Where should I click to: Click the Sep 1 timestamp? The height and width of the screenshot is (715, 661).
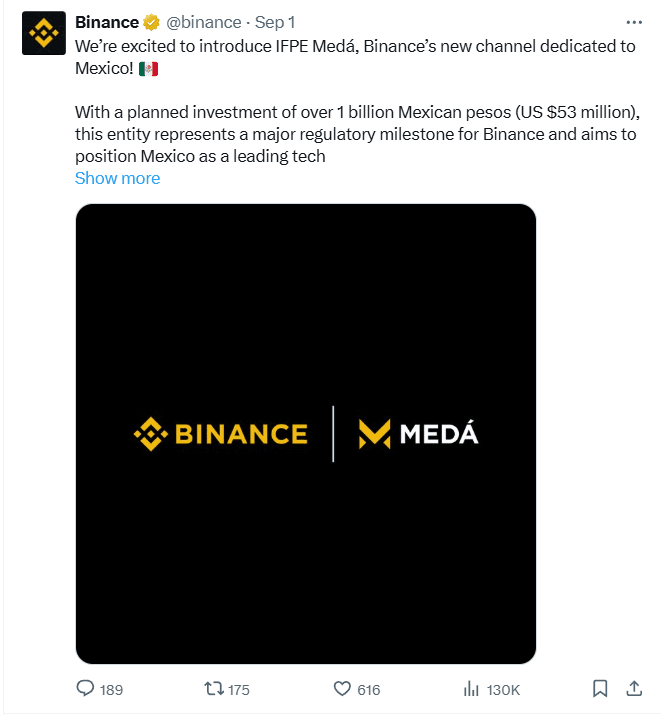click(277, 22)
